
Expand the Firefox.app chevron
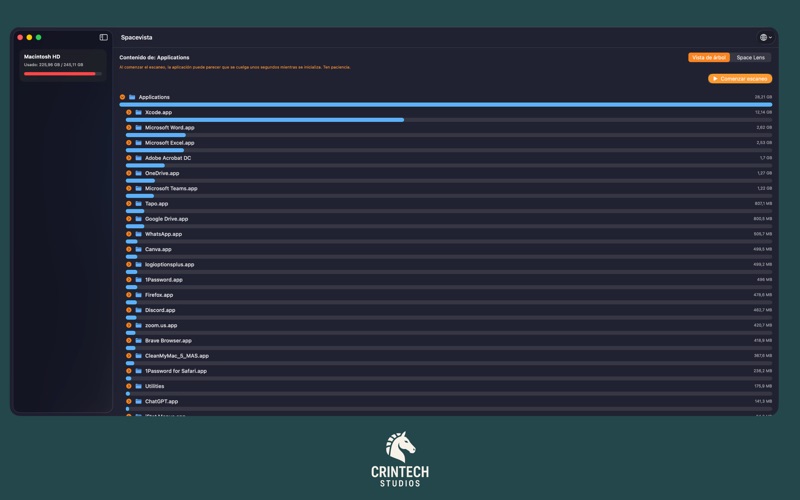click(x=129, y=295)
